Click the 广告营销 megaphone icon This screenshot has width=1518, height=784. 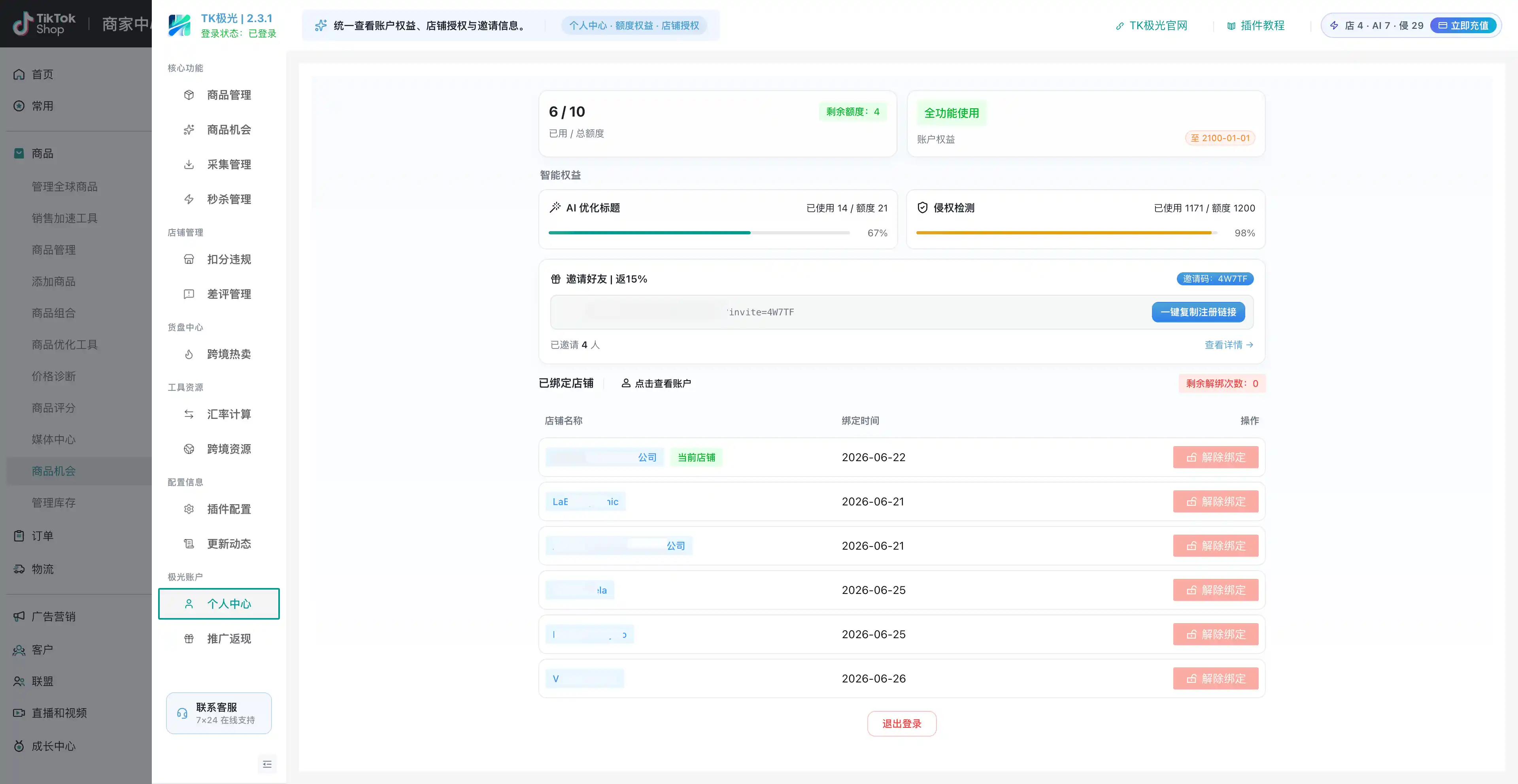point(19,616)
